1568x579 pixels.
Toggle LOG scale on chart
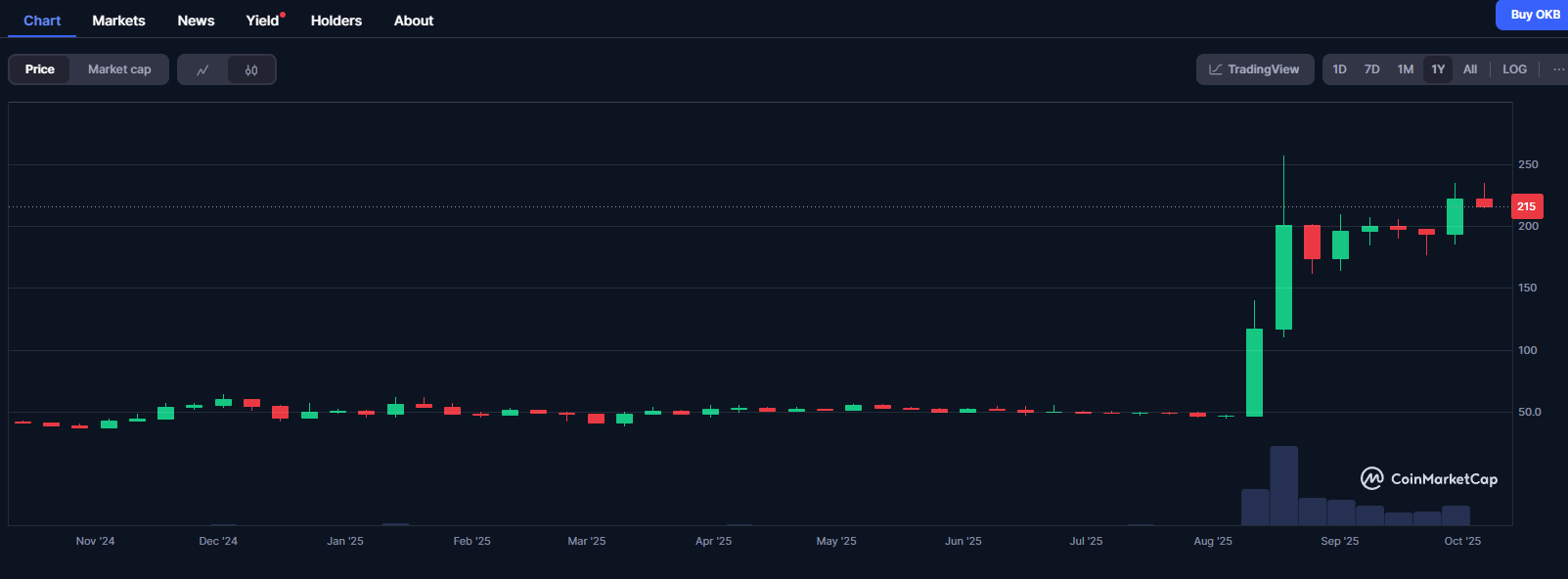[1514, 69]
